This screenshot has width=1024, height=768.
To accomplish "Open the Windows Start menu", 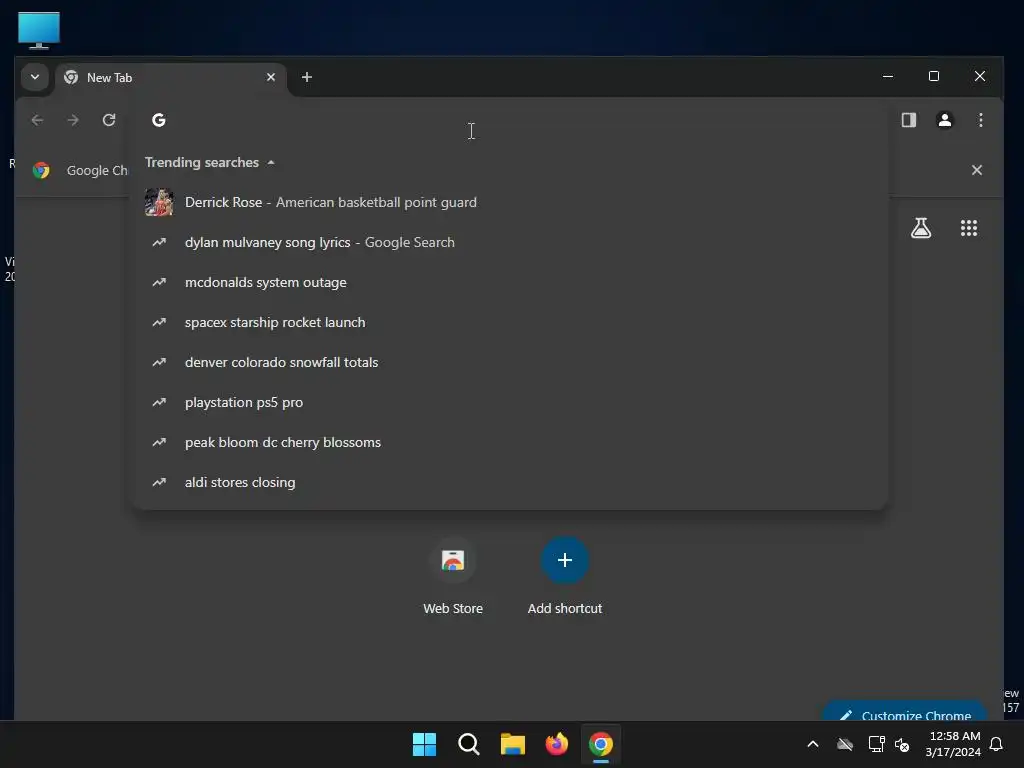I will 424,744.
